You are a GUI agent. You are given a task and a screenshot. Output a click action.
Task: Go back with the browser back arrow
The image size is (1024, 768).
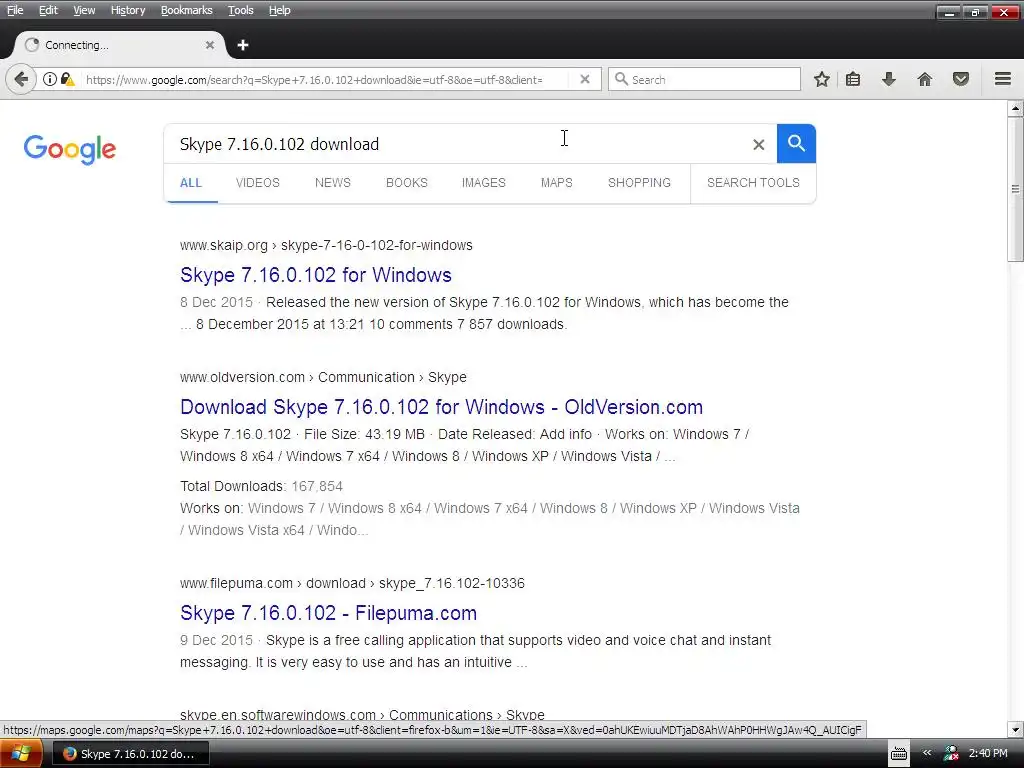(x=21, y=80)
